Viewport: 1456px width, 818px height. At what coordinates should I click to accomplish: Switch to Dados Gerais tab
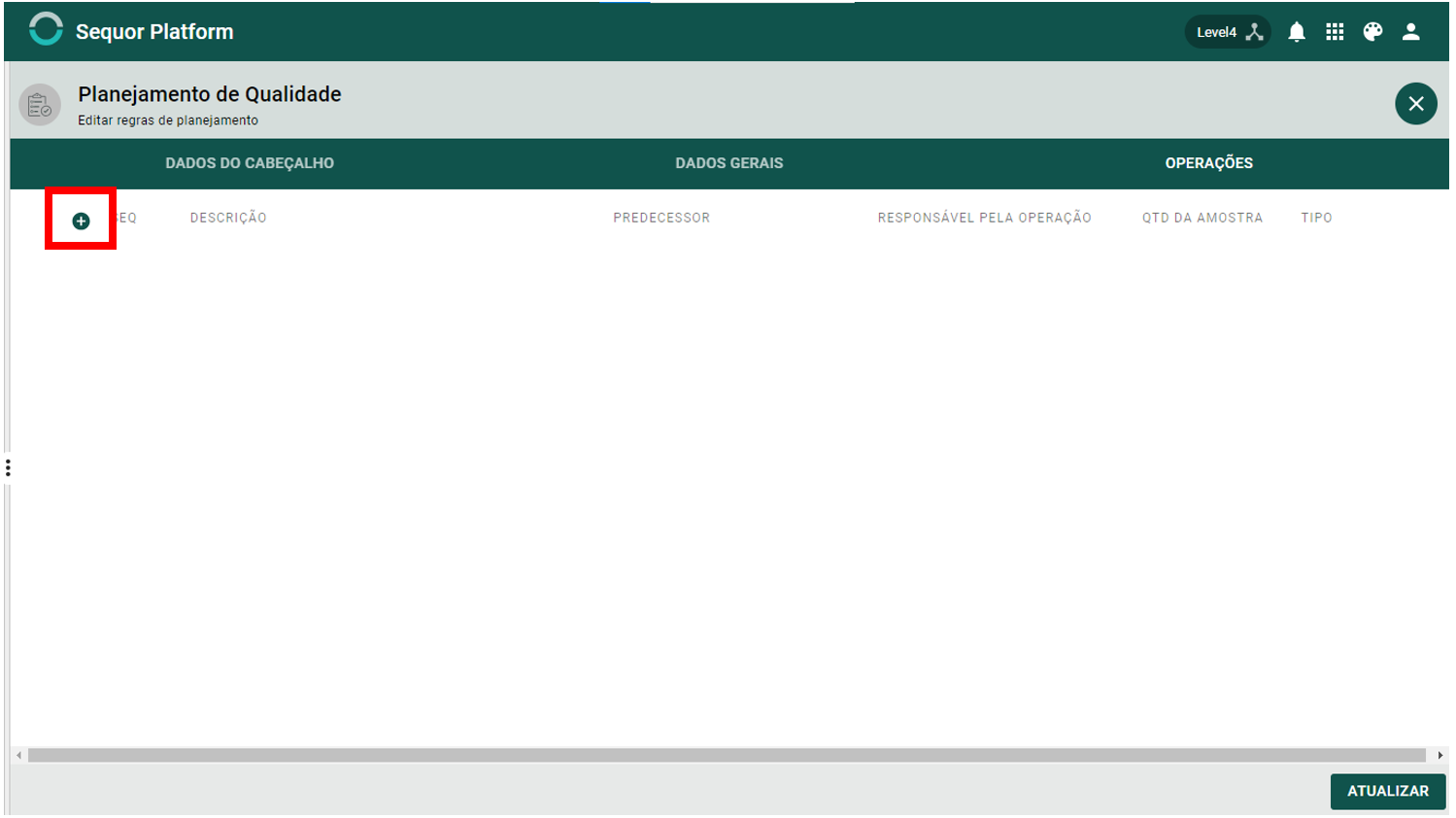point(729,163)
